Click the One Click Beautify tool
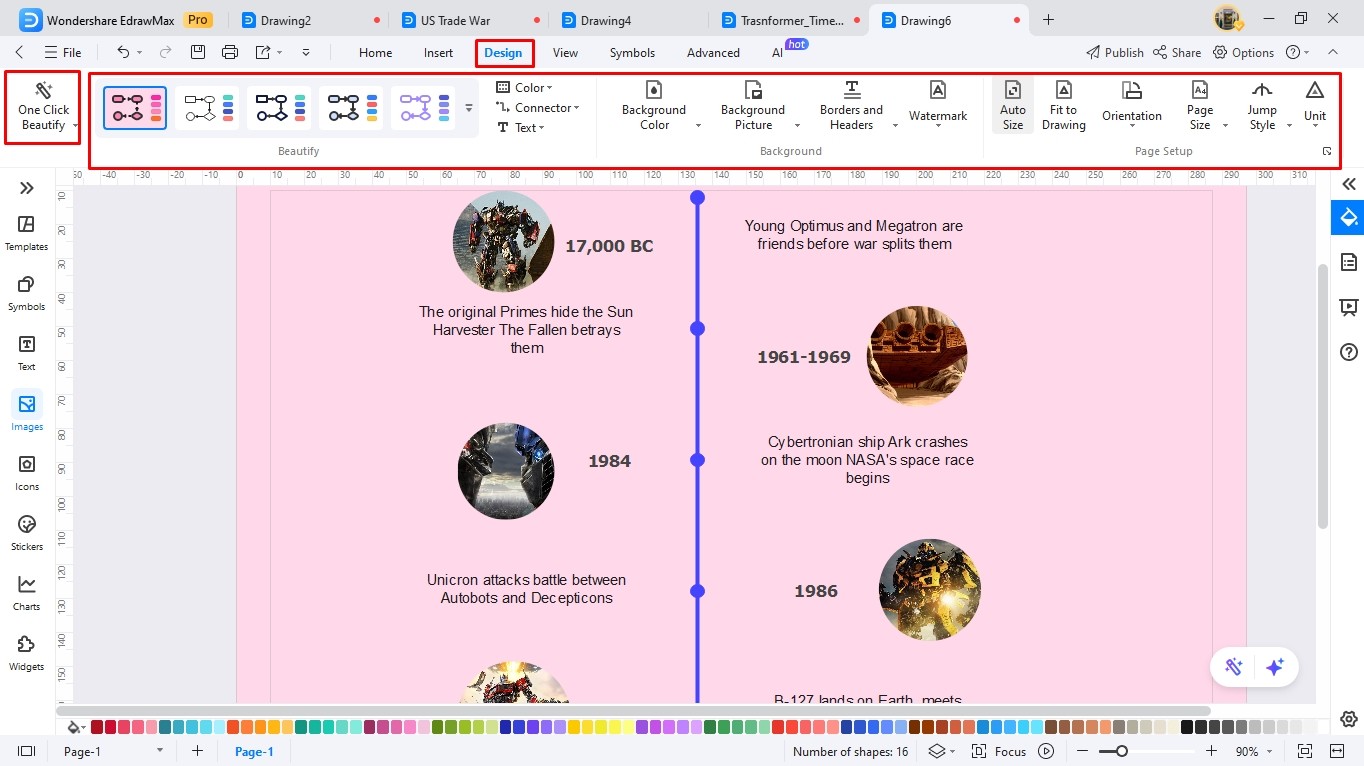 click(x=43, y=107)
